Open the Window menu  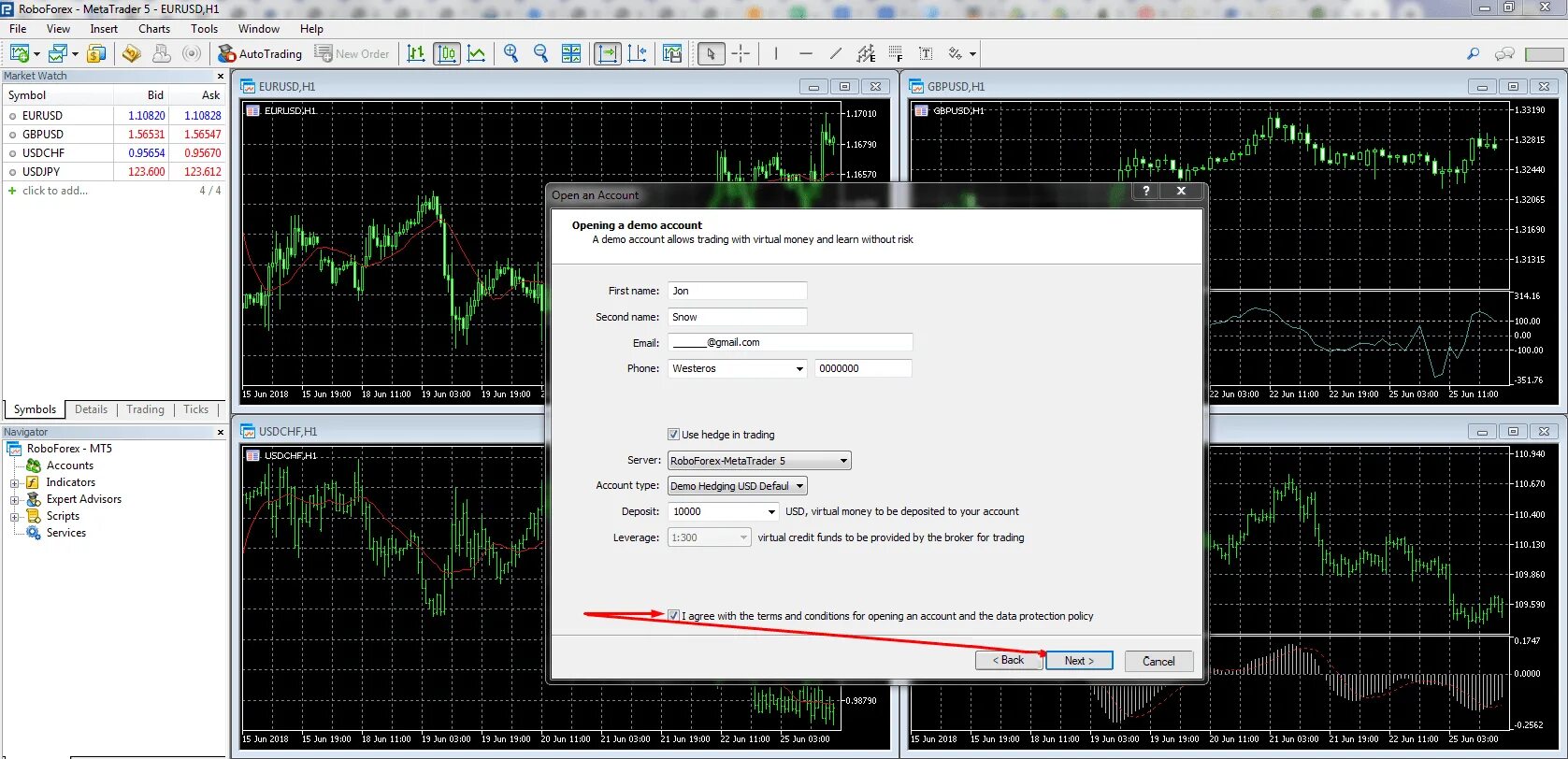click(259, 29)
